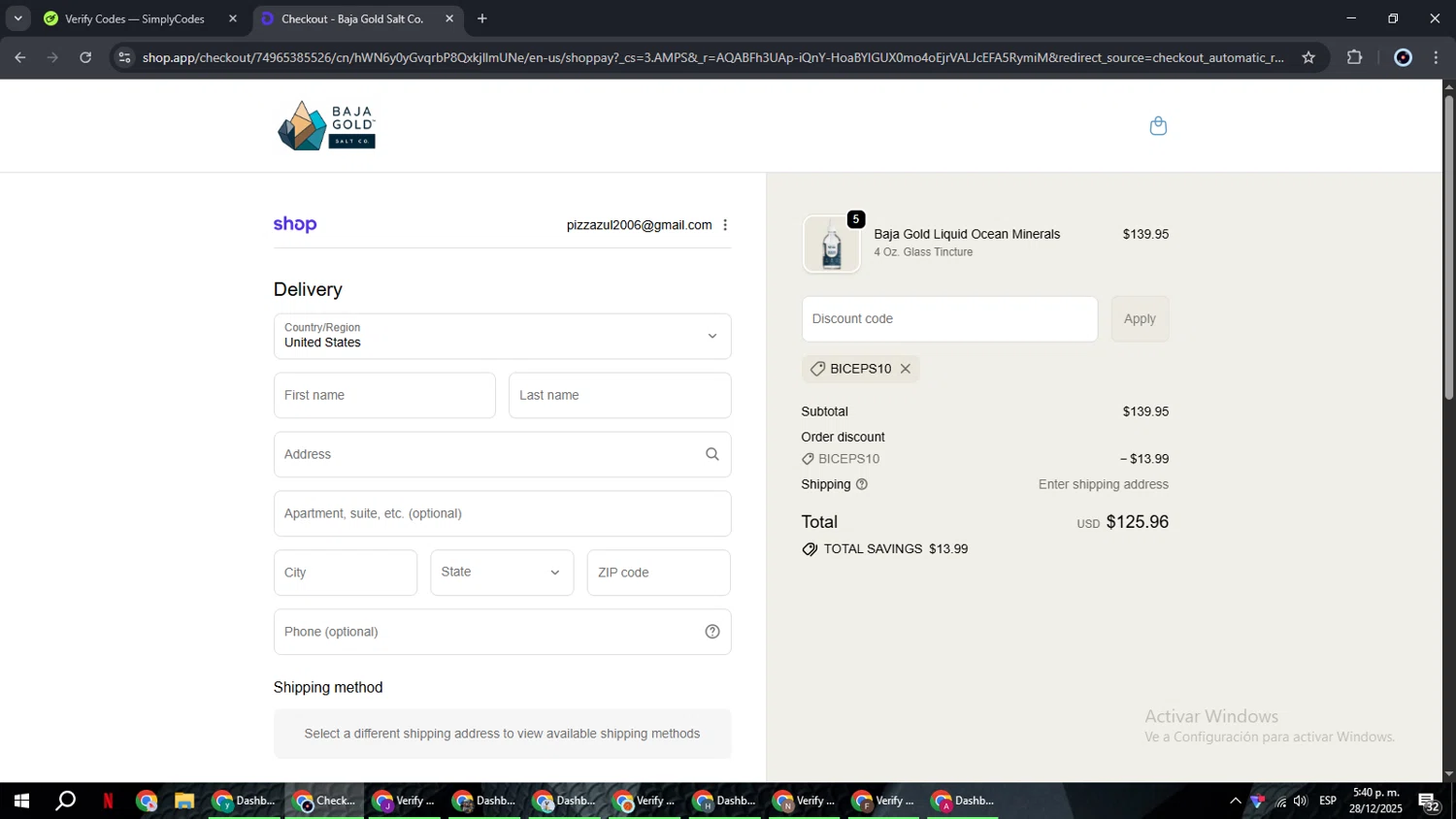Click the browser profile avatar icon
This screenshot has height=819, width=1456.
click(x=1403, y=57)
